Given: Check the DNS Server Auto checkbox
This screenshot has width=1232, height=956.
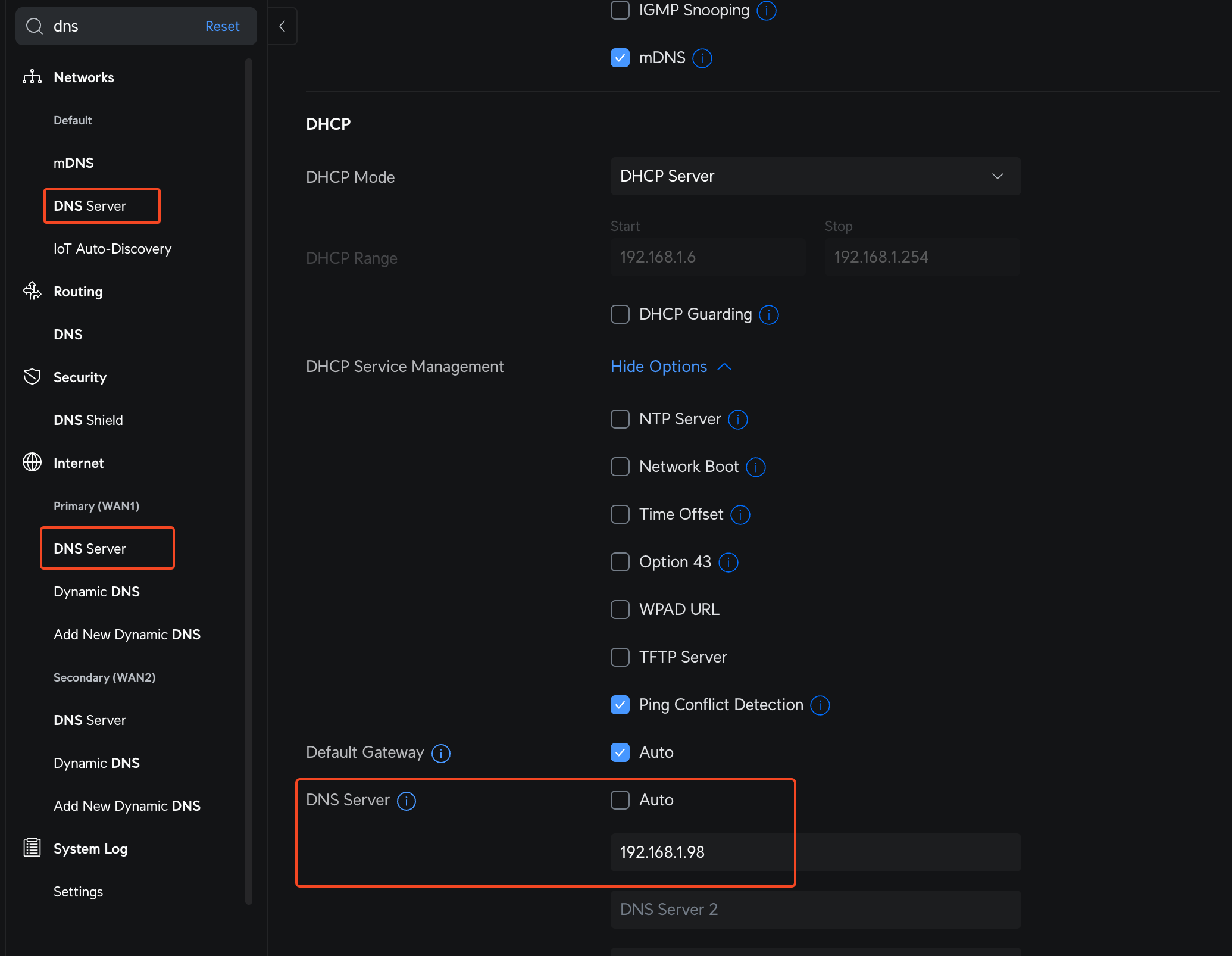Looking at the screenshot, I should tap(620, 800).
